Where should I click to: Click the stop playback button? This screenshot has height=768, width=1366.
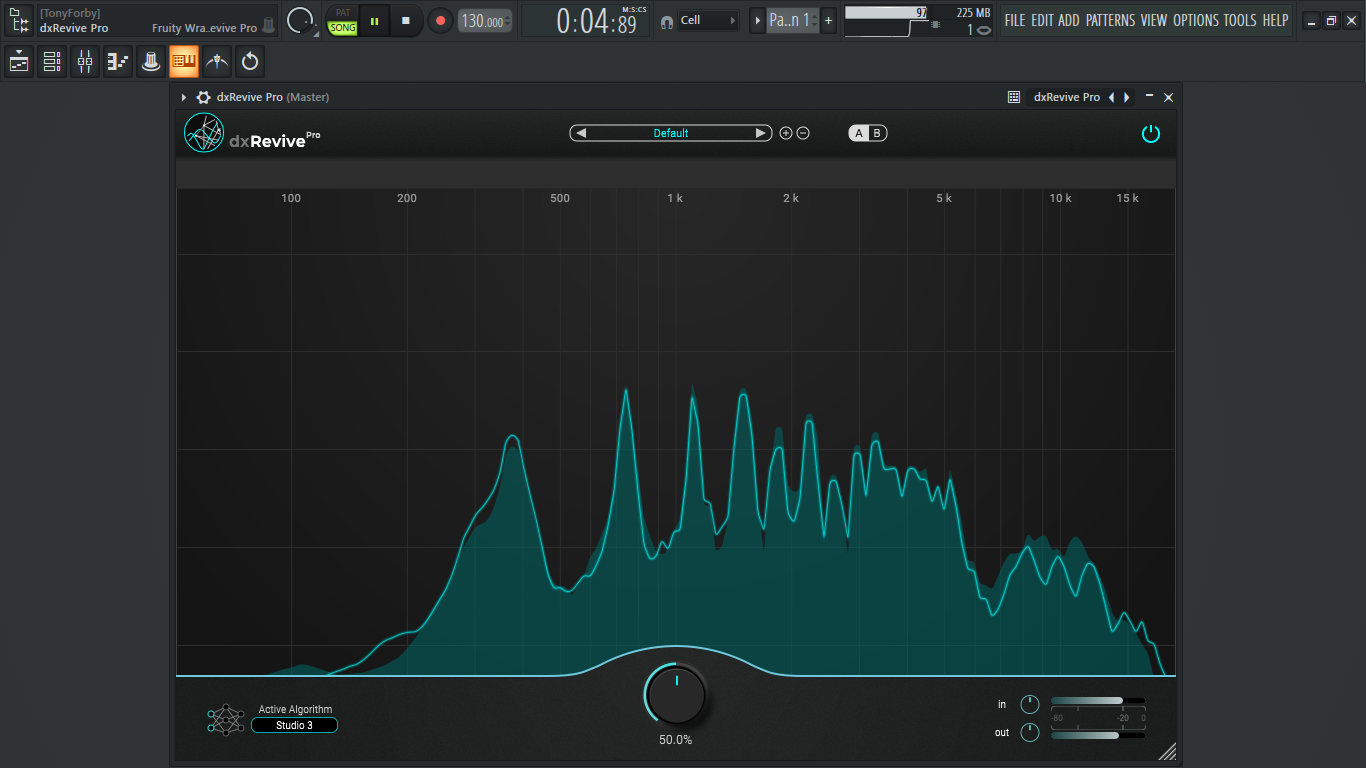click(406, 20)
